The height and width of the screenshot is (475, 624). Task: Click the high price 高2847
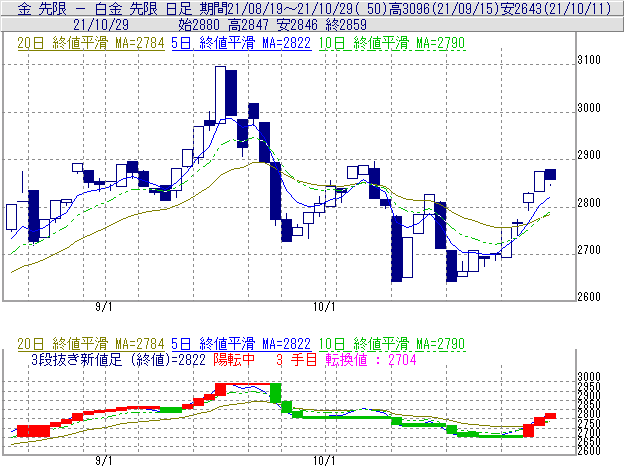[x=248, y=25]
